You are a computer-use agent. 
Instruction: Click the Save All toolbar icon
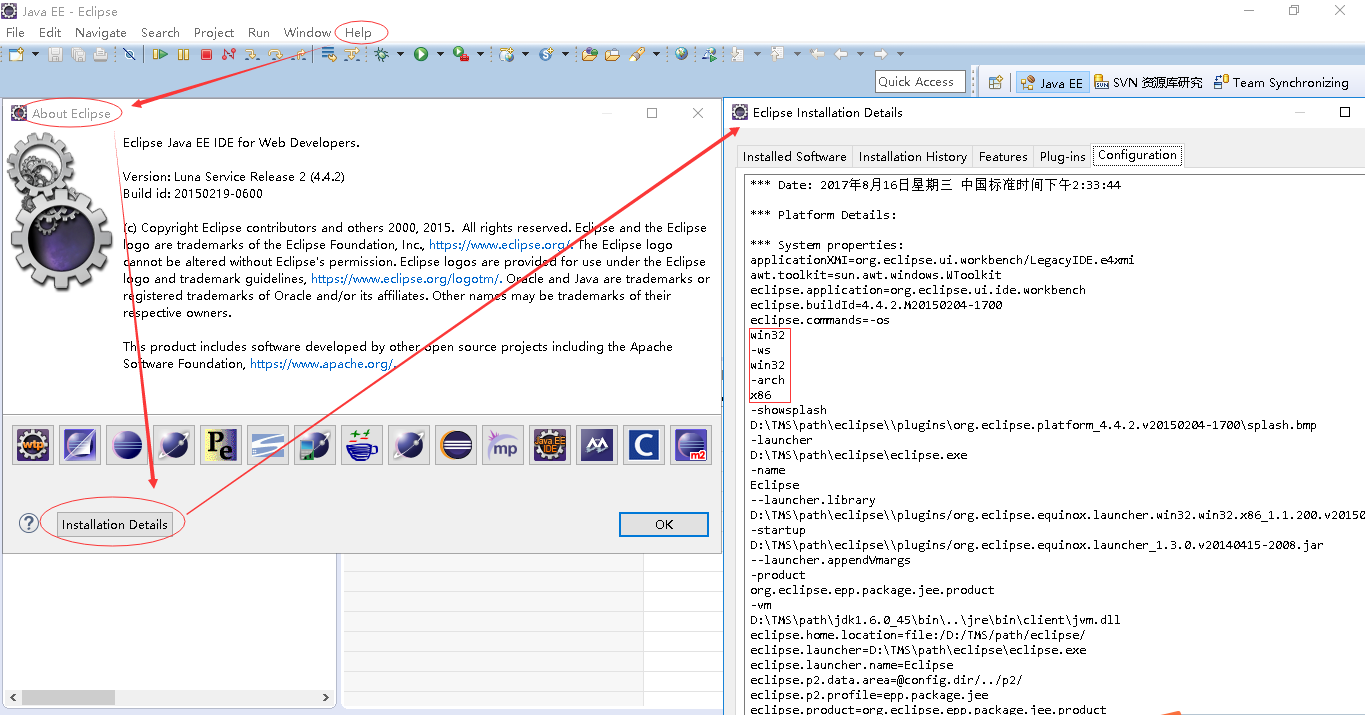[78, 54]
